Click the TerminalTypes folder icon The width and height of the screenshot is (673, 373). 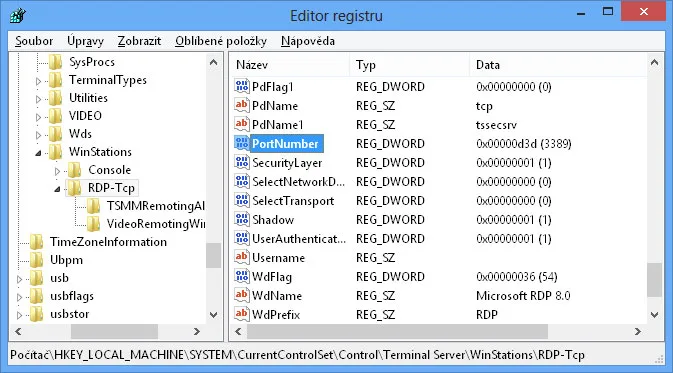[x=56, y=80]
